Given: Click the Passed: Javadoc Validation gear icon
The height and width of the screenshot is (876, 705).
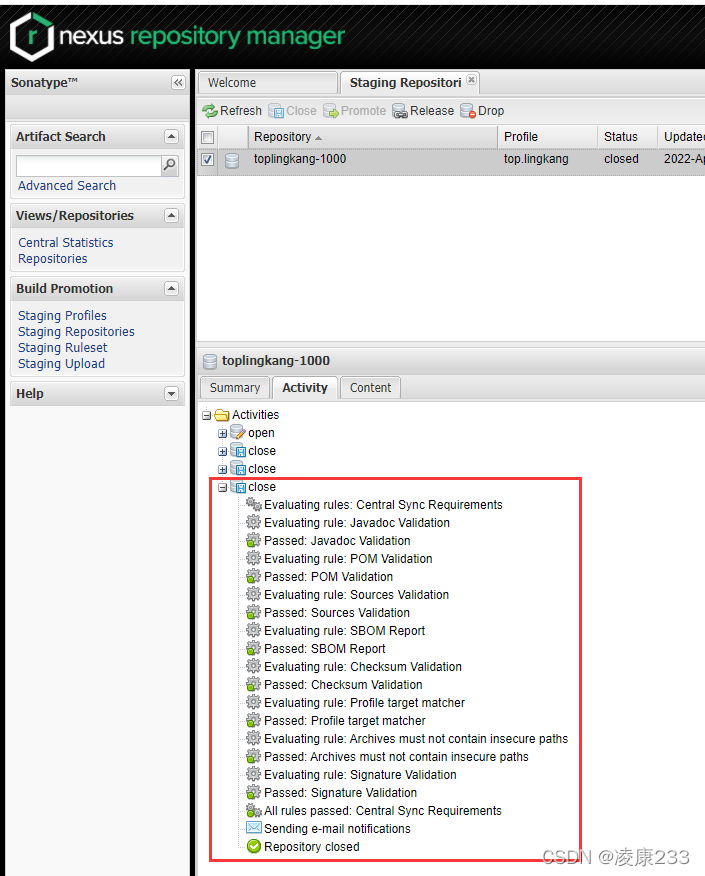Looking at the screenshot, I should (254, 540).
